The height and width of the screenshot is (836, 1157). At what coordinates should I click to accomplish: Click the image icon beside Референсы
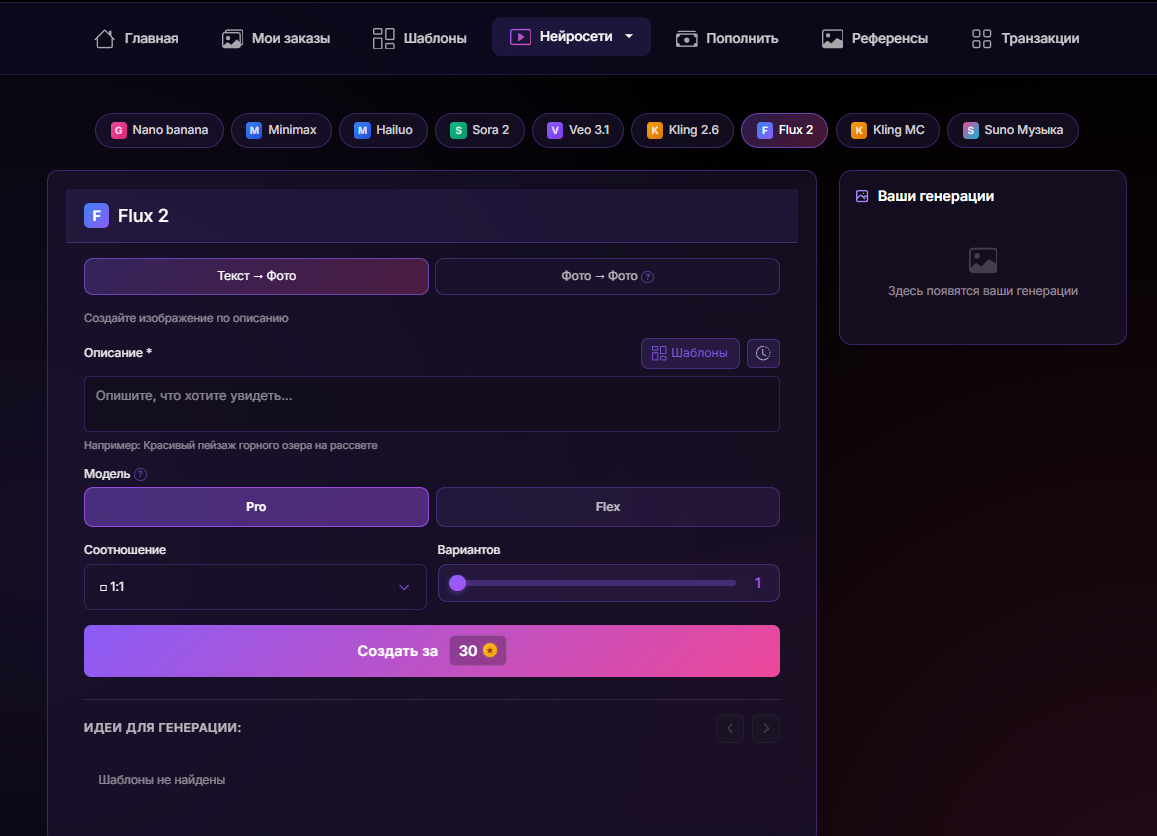coord(832,39)
